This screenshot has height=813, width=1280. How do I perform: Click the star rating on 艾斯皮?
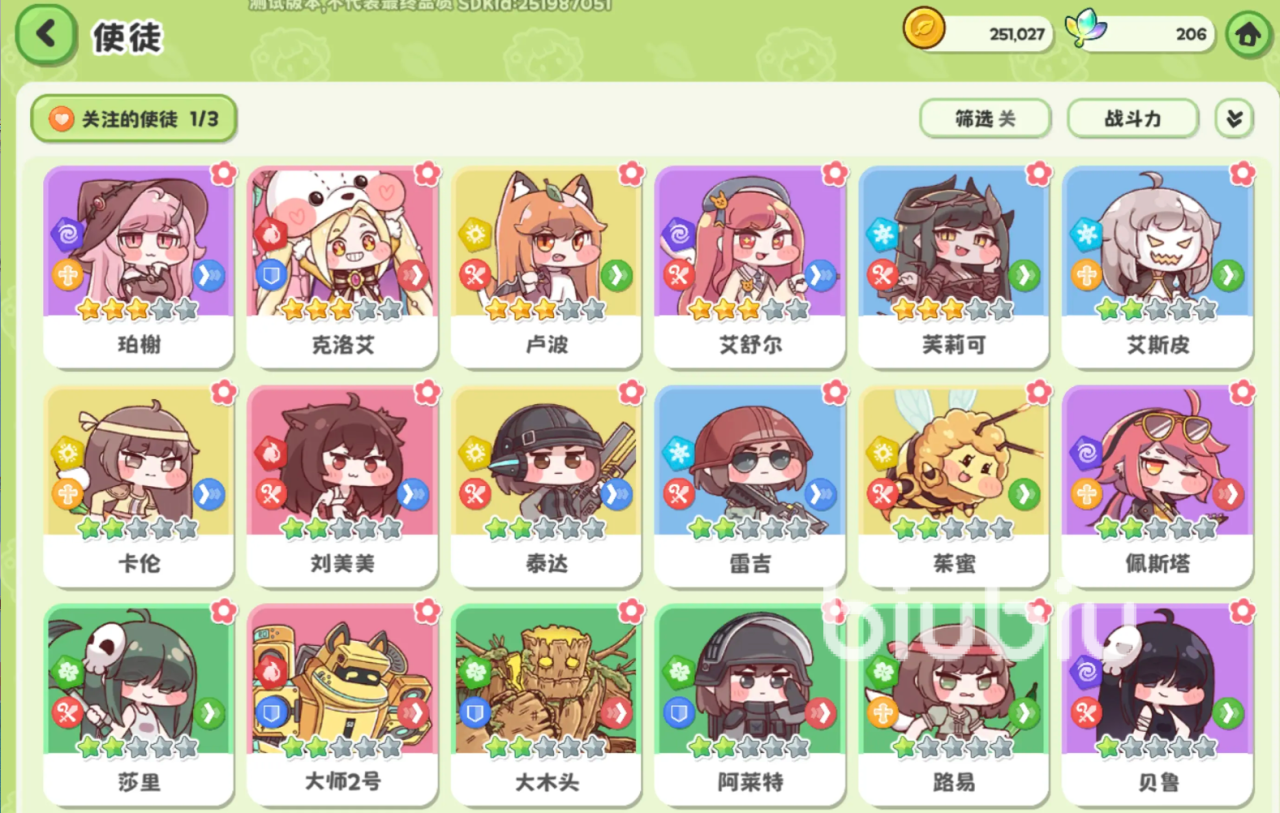(1157, 309)
